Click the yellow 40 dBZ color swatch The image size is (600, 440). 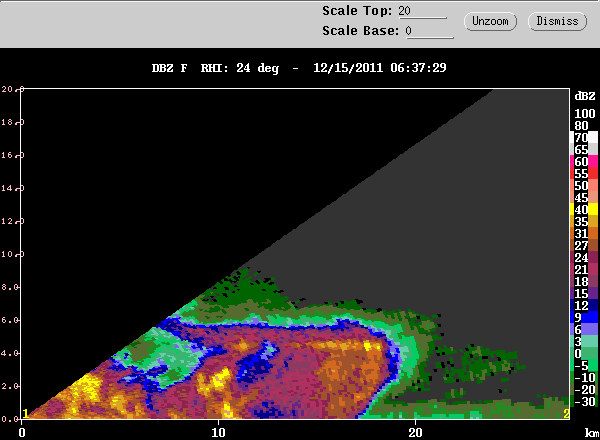click(x=584, y=209)
